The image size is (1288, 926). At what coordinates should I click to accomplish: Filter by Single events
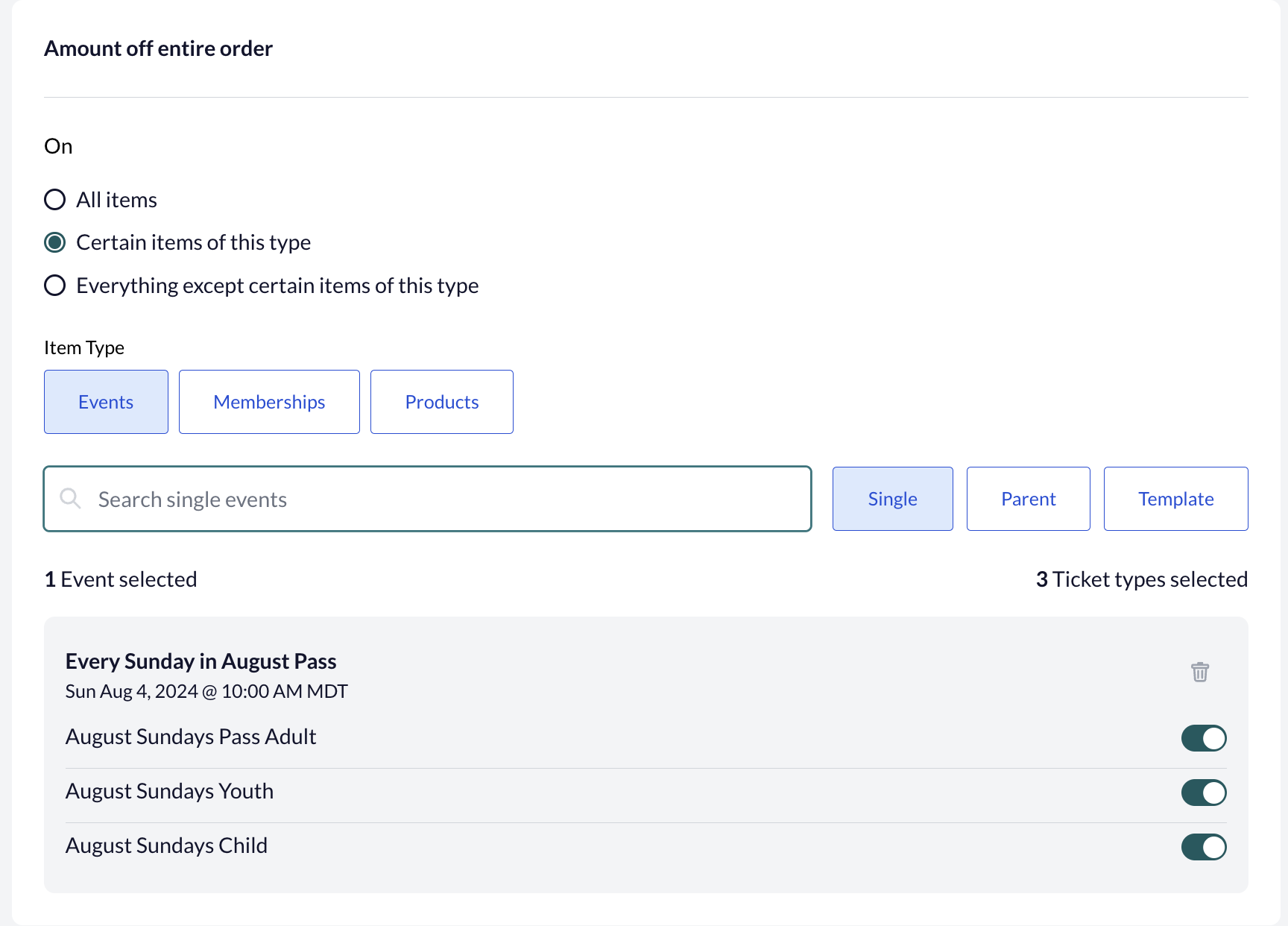pos(893,499)
